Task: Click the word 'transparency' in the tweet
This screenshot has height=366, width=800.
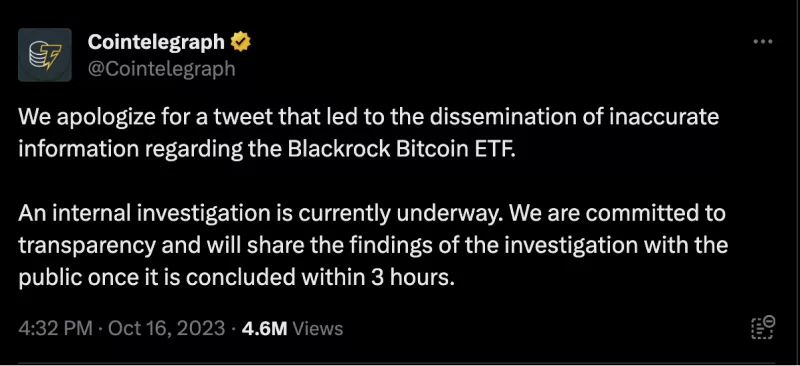Action: pyautogui.click(x=87, y=246)
